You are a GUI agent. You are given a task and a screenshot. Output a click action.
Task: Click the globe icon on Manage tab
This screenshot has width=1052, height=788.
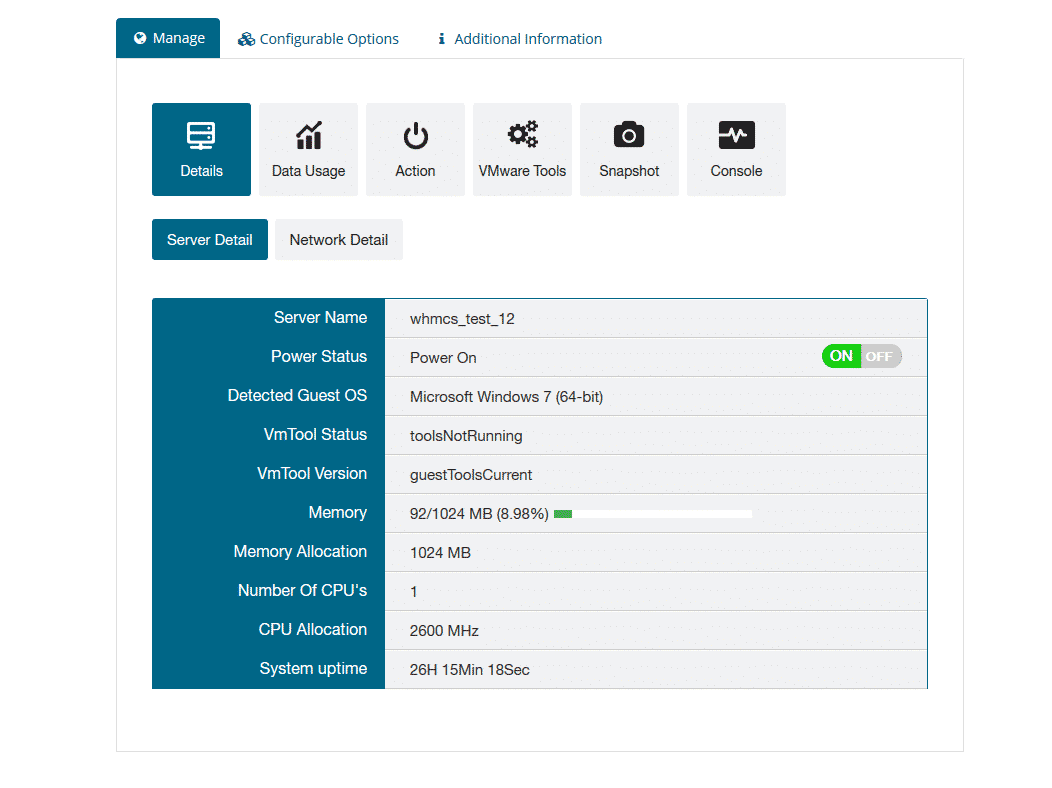coord(140,38)
